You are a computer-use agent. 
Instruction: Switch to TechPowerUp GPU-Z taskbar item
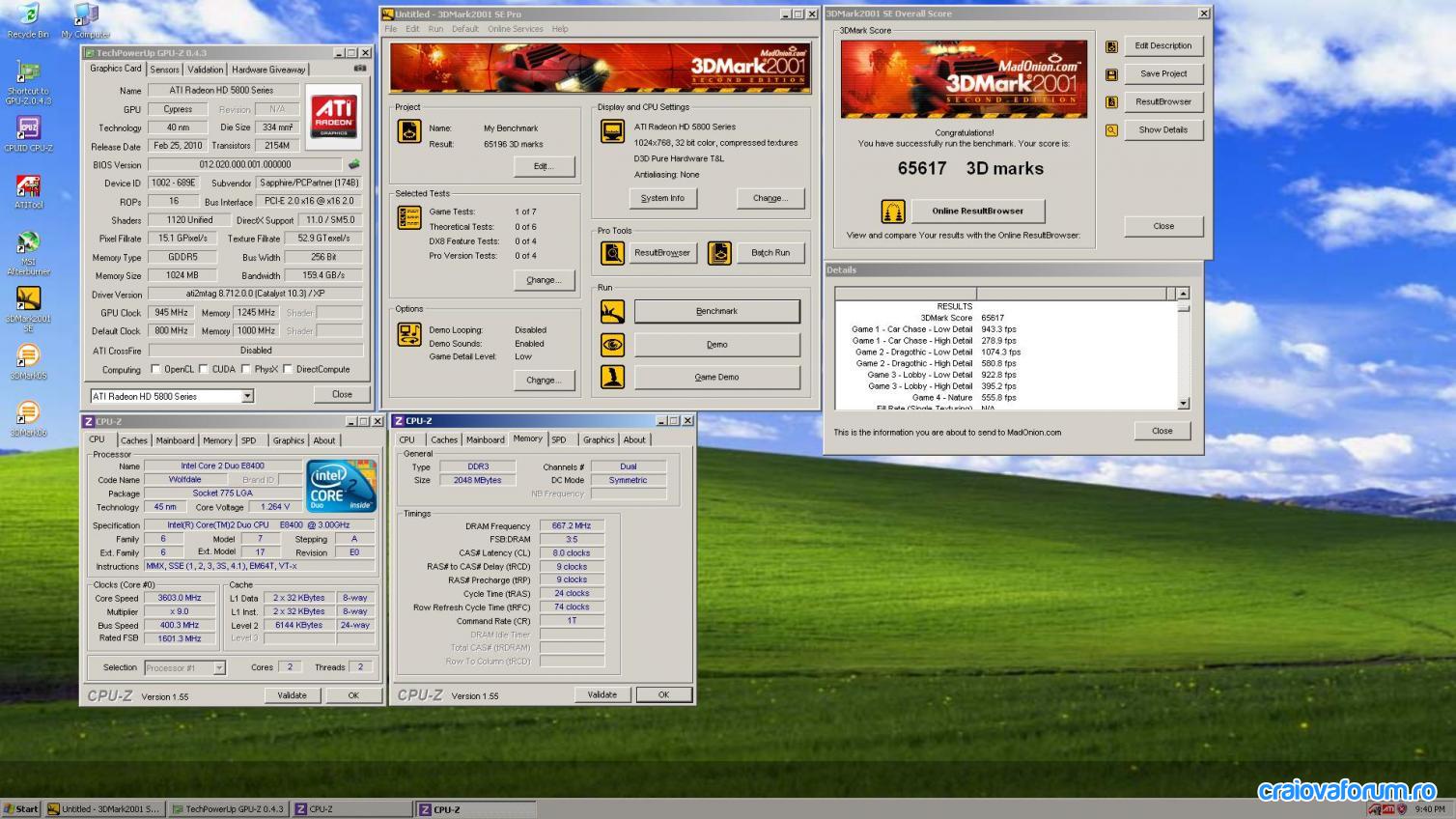(229, 809)
